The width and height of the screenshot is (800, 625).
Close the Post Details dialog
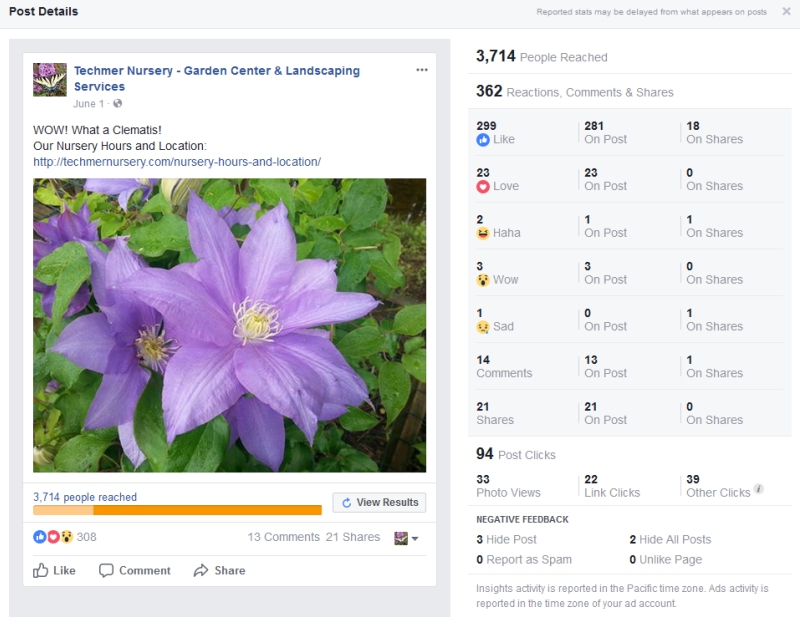point(786,11)
